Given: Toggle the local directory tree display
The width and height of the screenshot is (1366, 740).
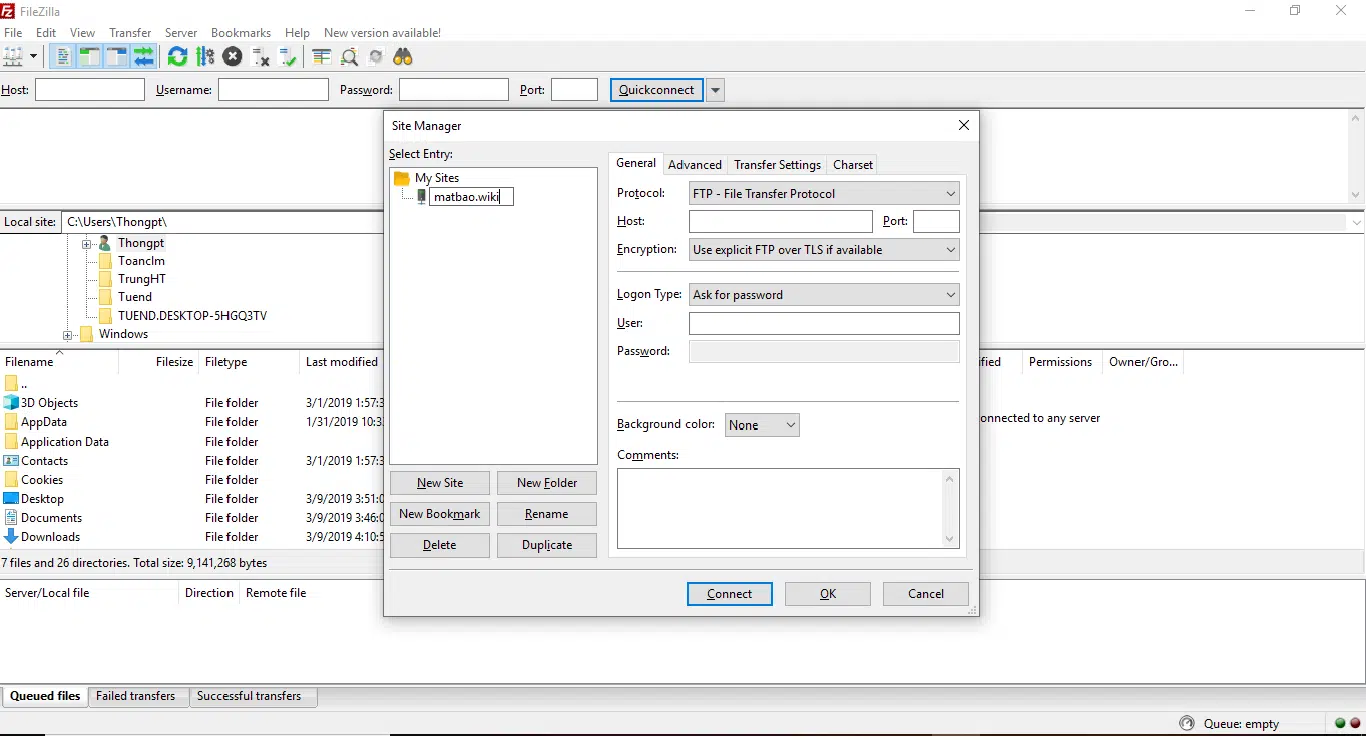Looking at the screenshot, I should pyautogui.click(x=90, y=57).
